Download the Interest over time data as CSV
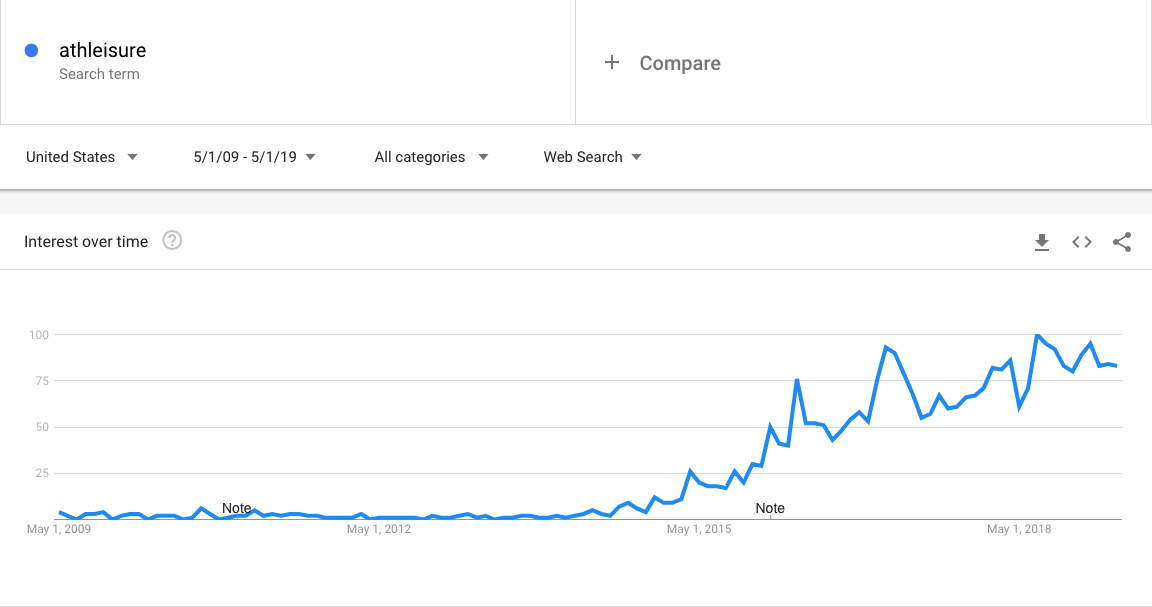This screenshot has height=607, width=1152. [x=1042, y=242]
